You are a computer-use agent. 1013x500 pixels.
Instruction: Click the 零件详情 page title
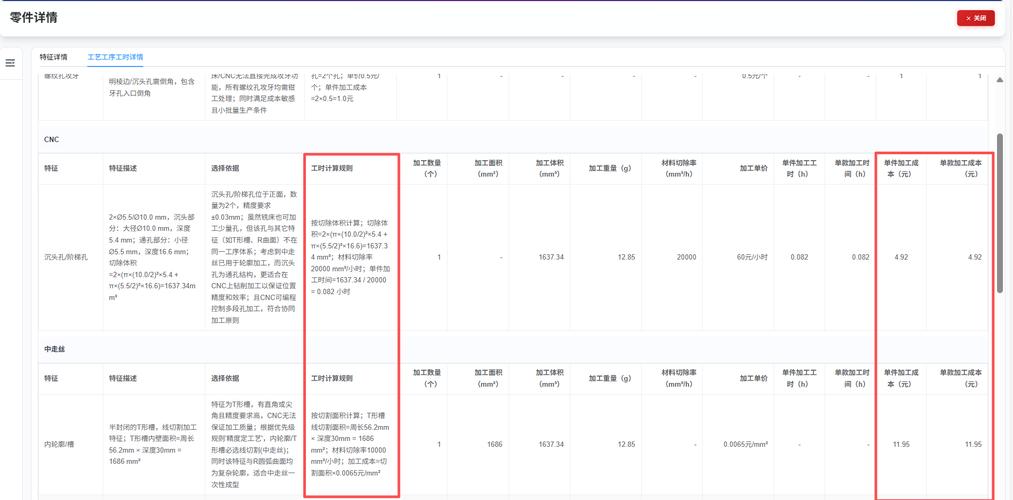coord(34,17)
